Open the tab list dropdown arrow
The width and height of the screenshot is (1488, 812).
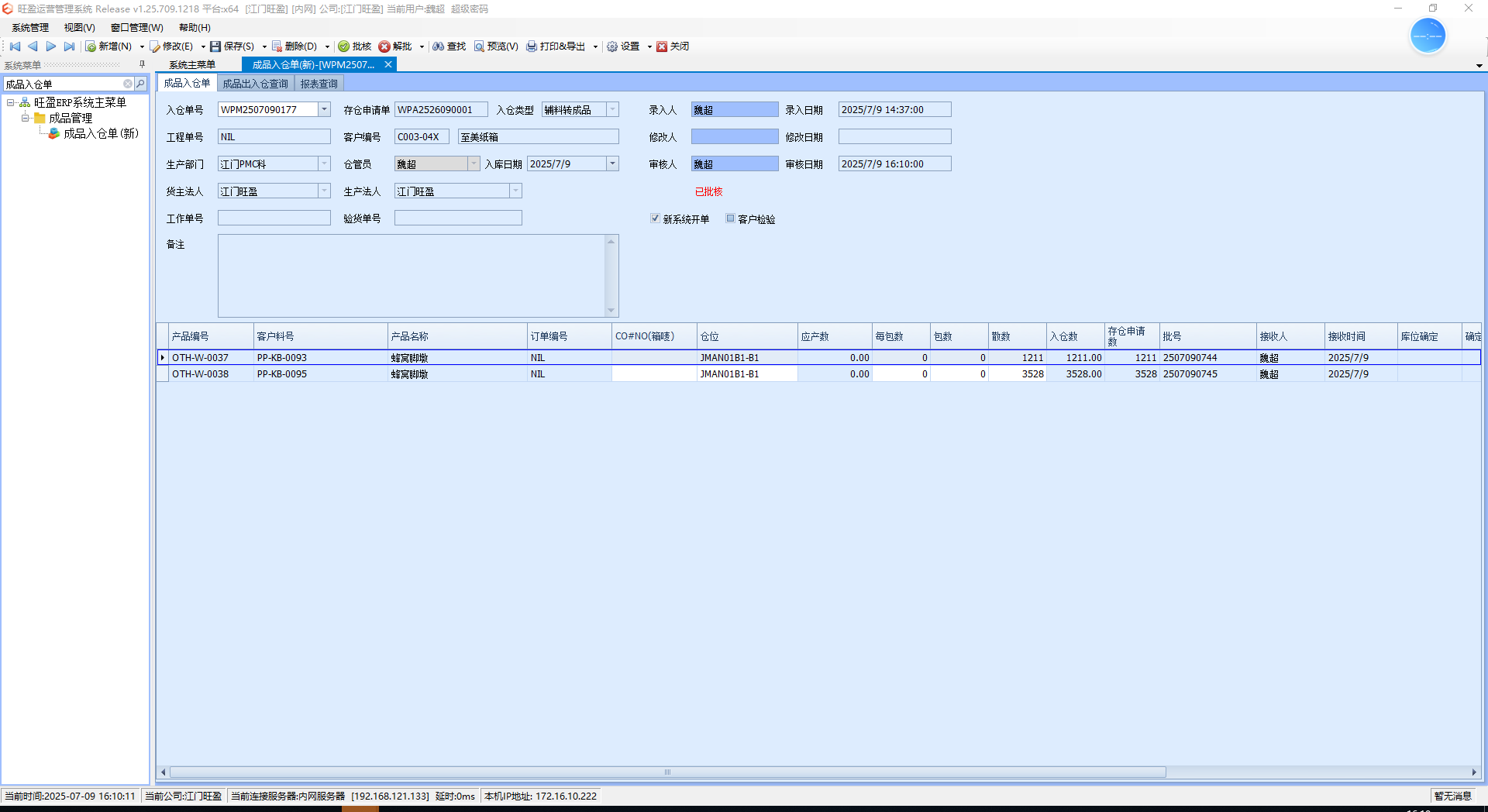click(1479, 66)
